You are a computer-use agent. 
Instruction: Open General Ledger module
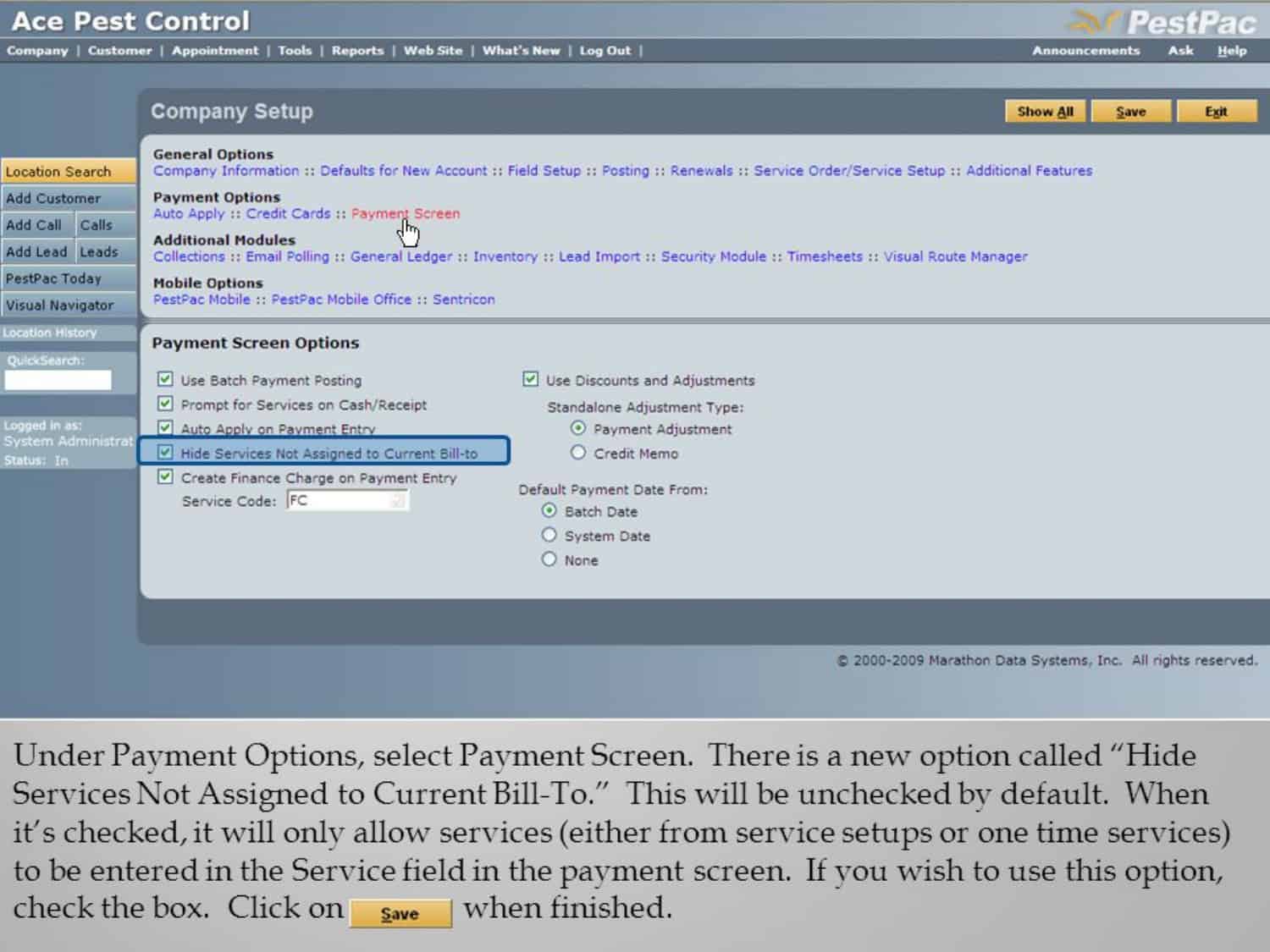[401, 256]
